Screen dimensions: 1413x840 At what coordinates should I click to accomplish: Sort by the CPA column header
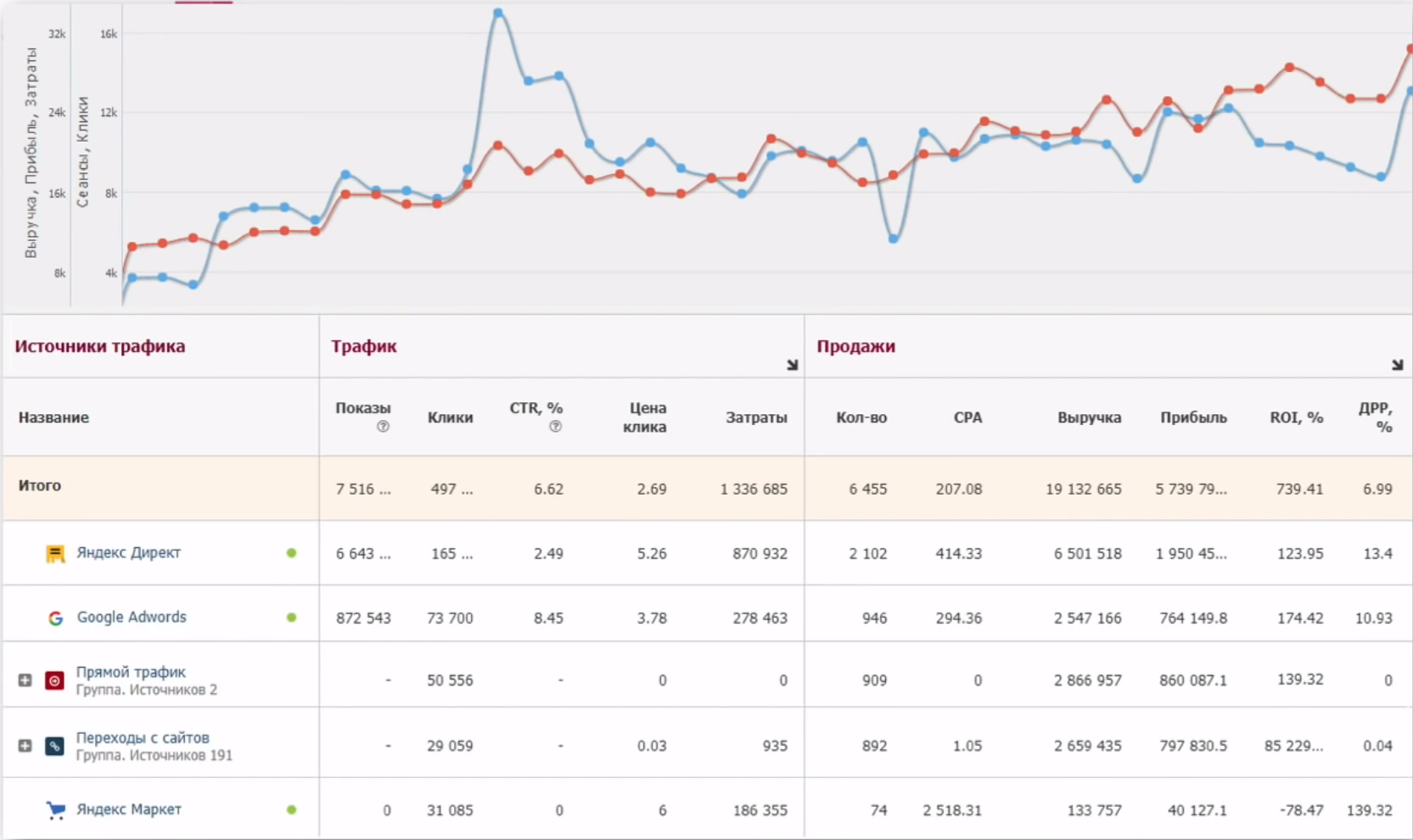tap(967, 417)
